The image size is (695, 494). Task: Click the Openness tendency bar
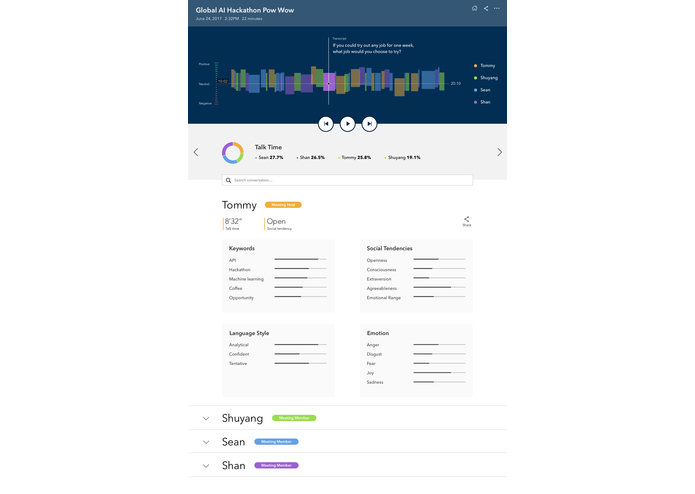coord(439,259)
